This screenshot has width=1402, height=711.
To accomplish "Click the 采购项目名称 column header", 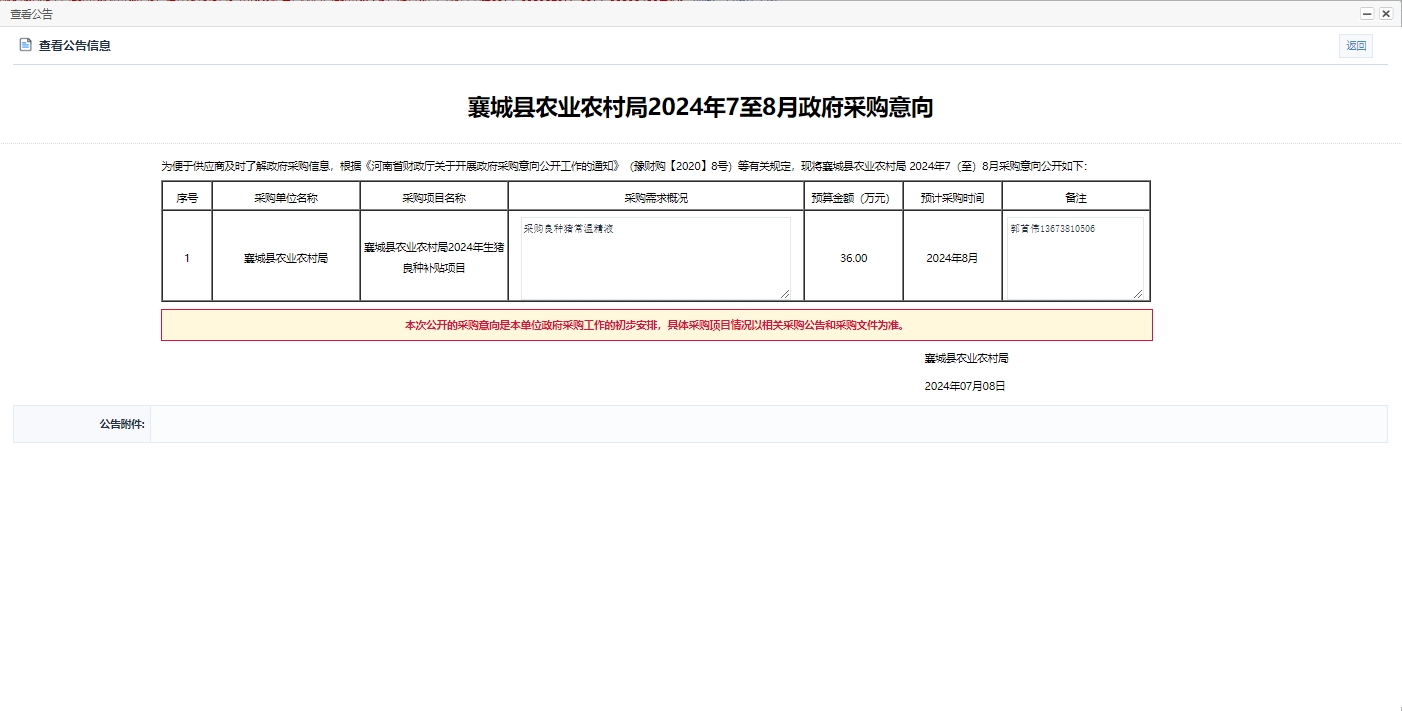I will pyautogui.click(x=434, y=198).
